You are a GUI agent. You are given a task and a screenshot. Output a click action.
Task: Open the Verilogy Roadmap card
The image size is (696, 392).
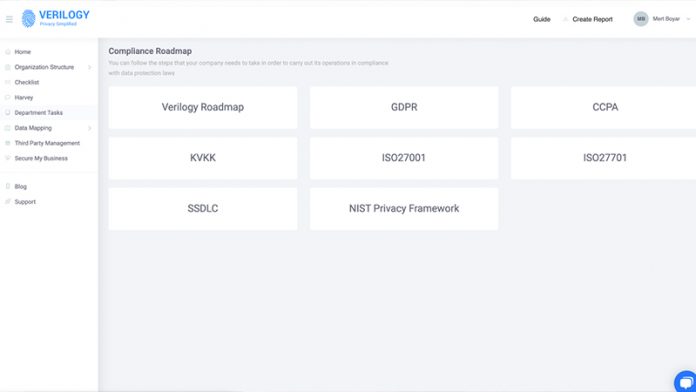pyautogui.click(x=203, y=107)
